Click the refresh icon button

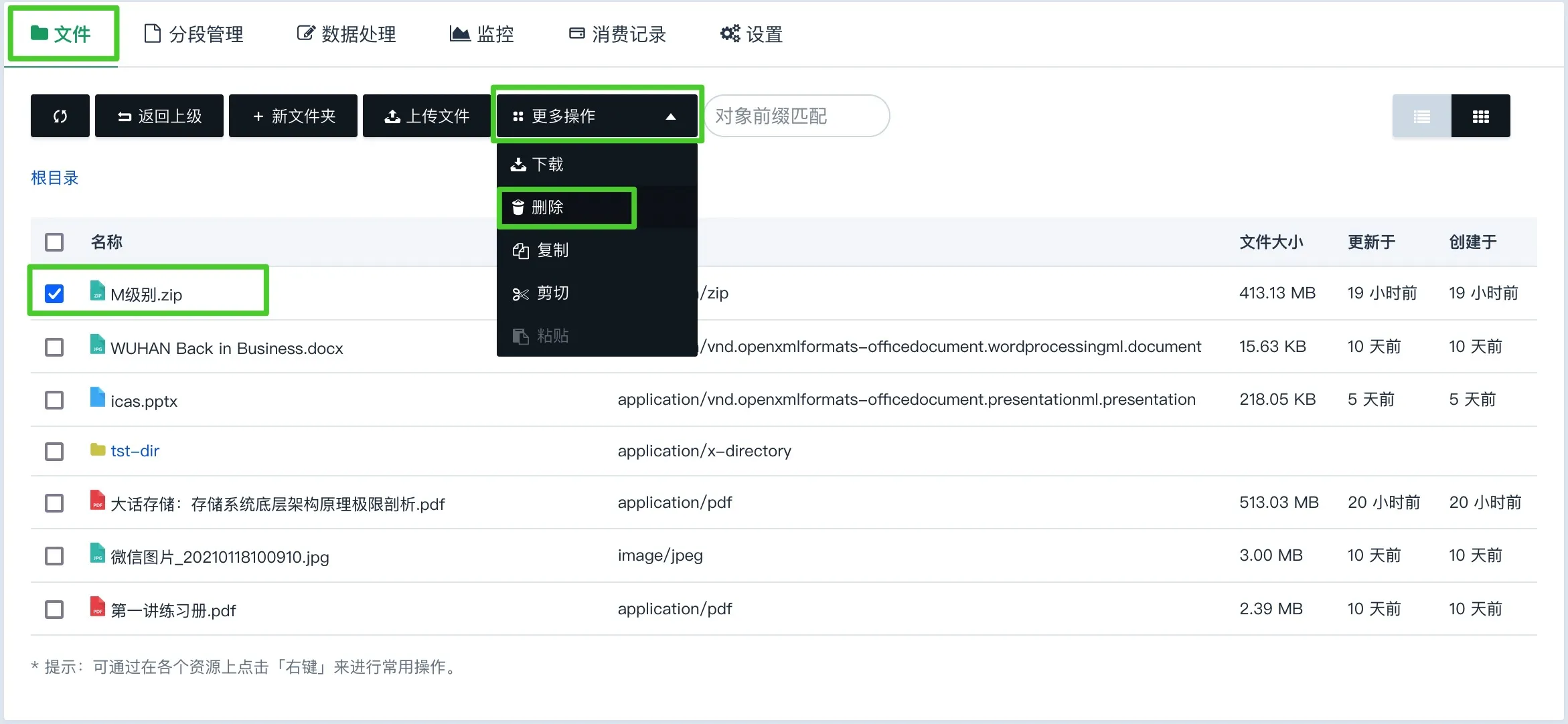tap(59, 116)
